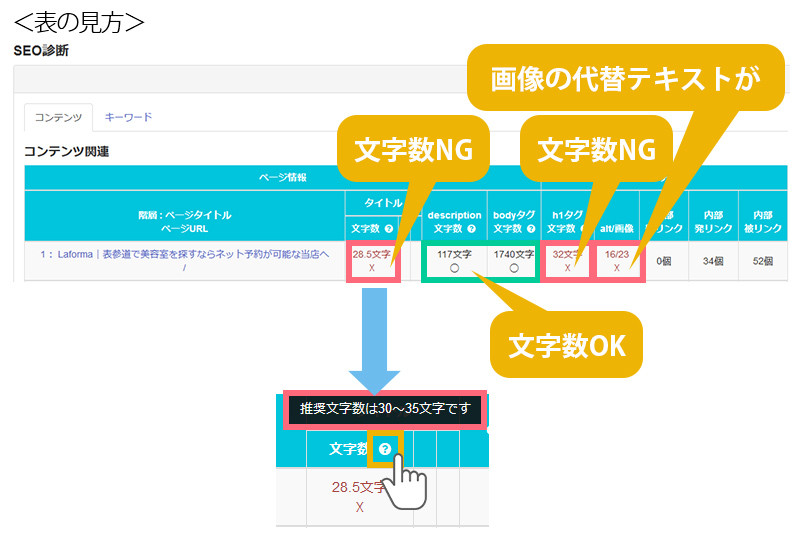Click the highlighted help icon in enlarged view
Viewport: 800px width, 560px height.
coord(385,449)
